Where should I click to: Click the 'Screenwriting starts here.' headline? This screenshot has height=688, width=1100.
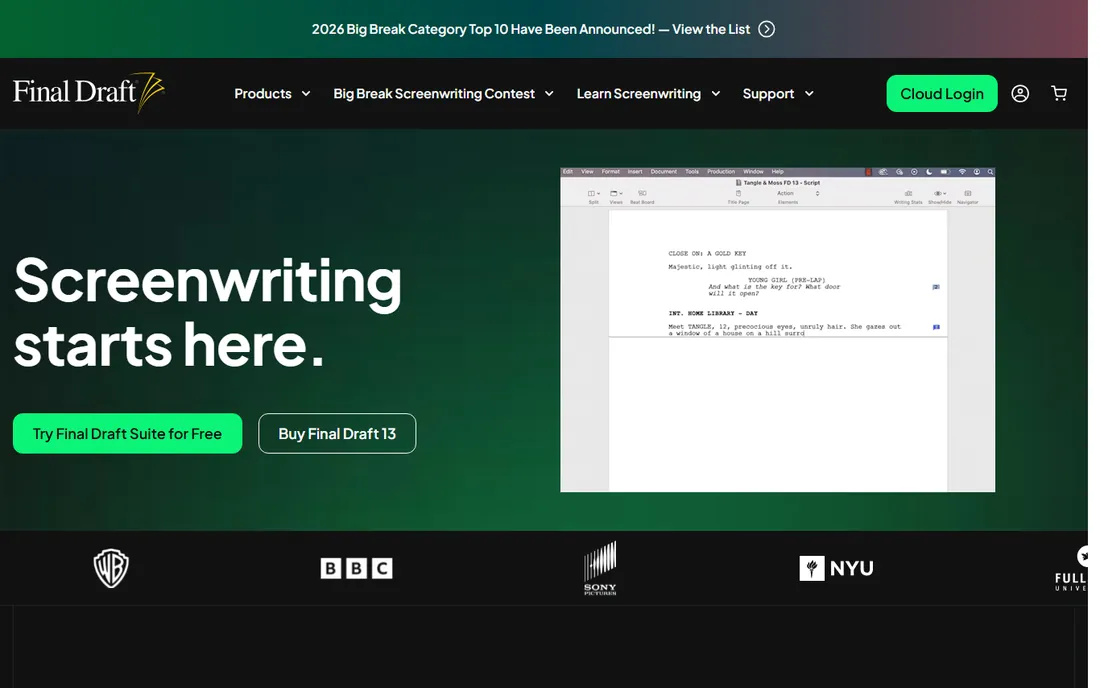click(x=208, y=312)
